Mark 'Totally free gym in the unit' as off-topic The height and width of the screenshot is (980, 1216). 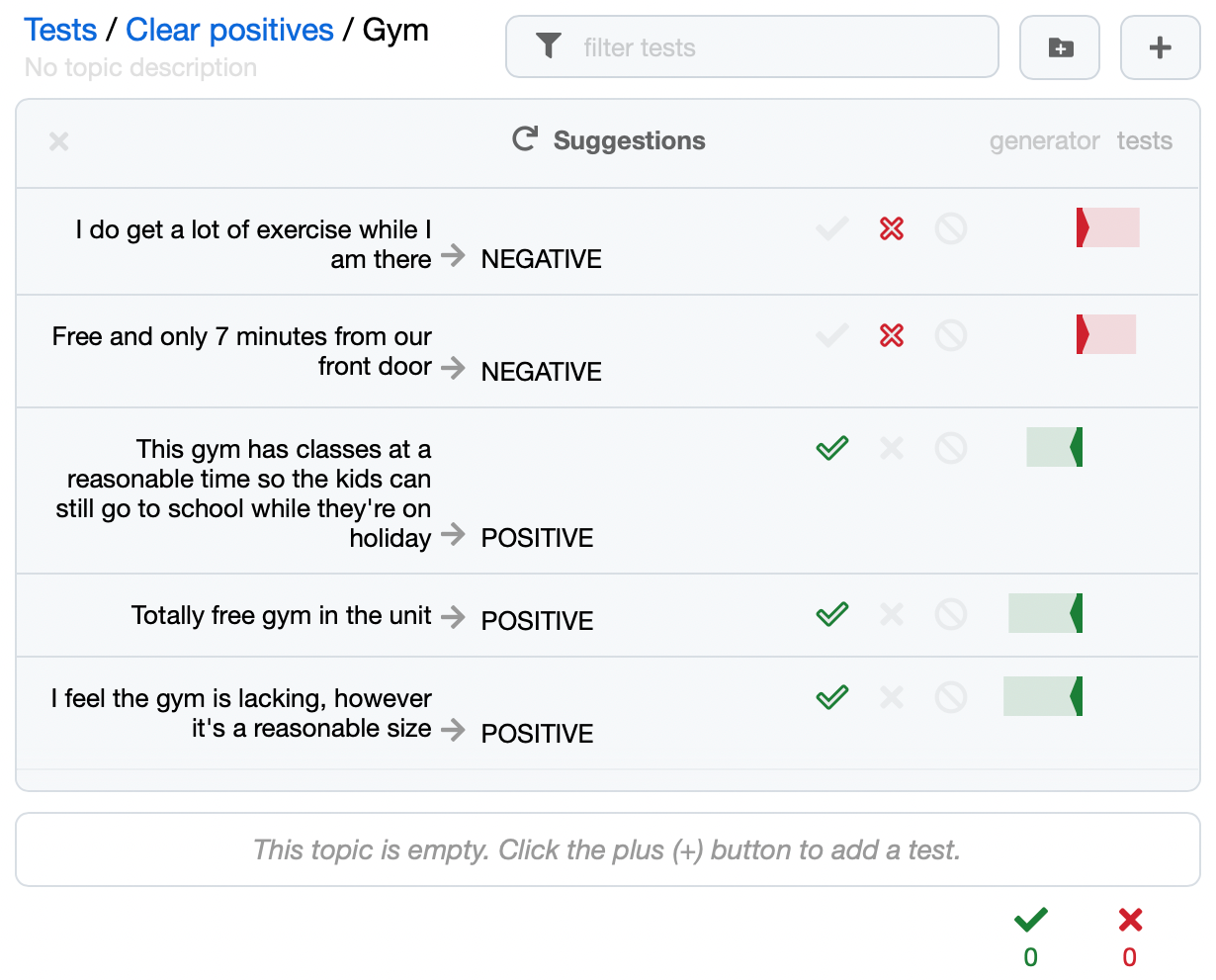tap(951, 615)
